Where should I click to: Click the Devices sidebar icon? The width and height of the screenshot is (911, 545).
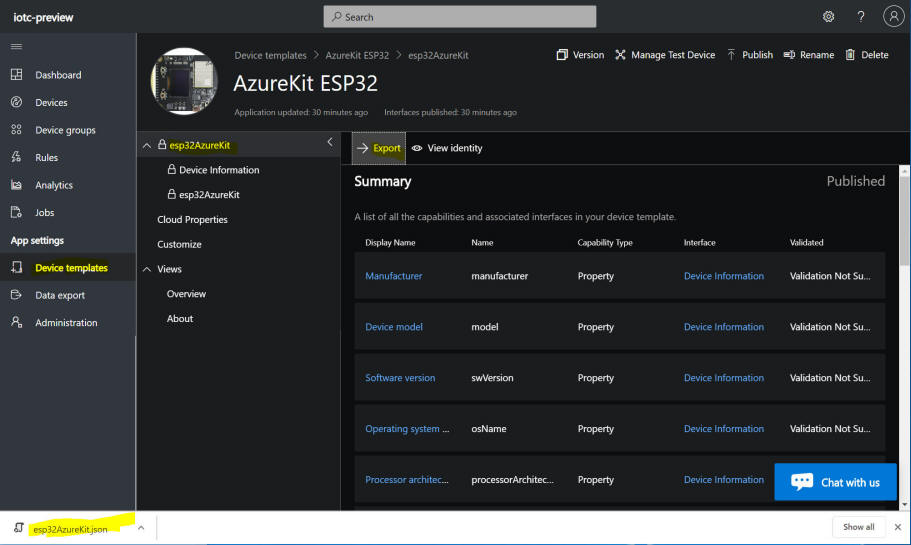[16, 102]
